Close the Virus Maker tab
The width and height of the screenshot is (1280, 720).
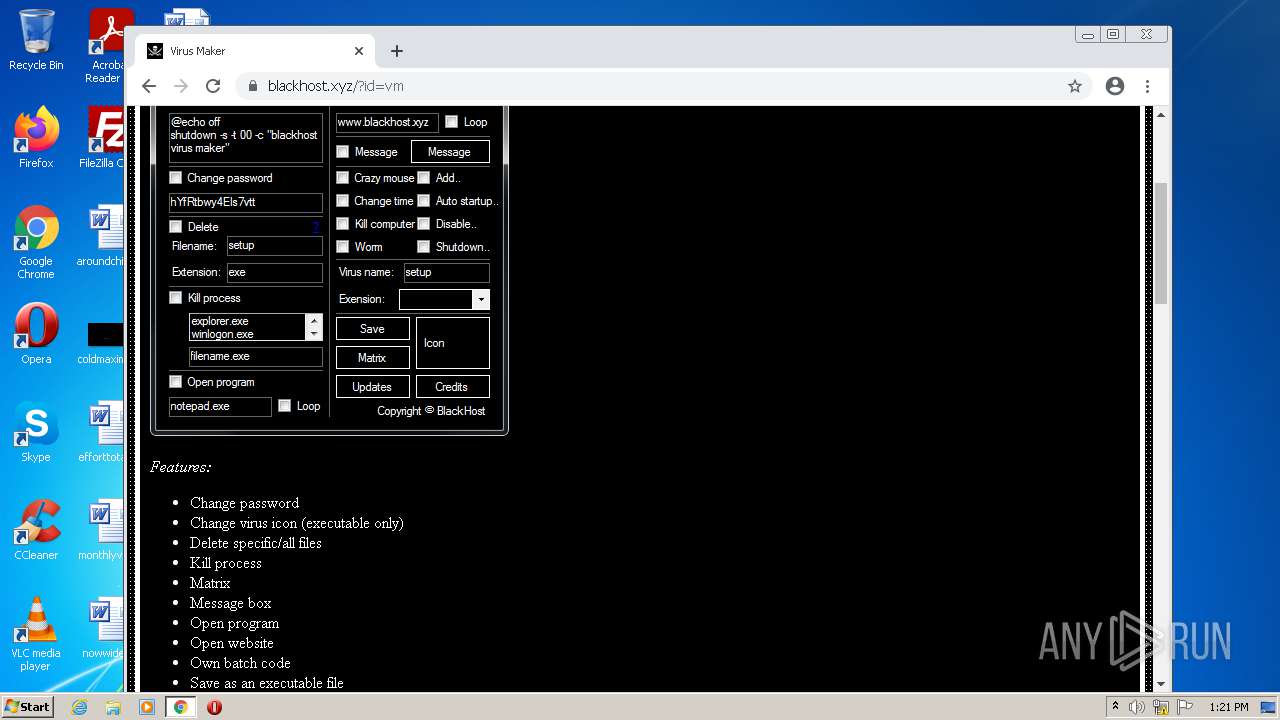point(359,51)
